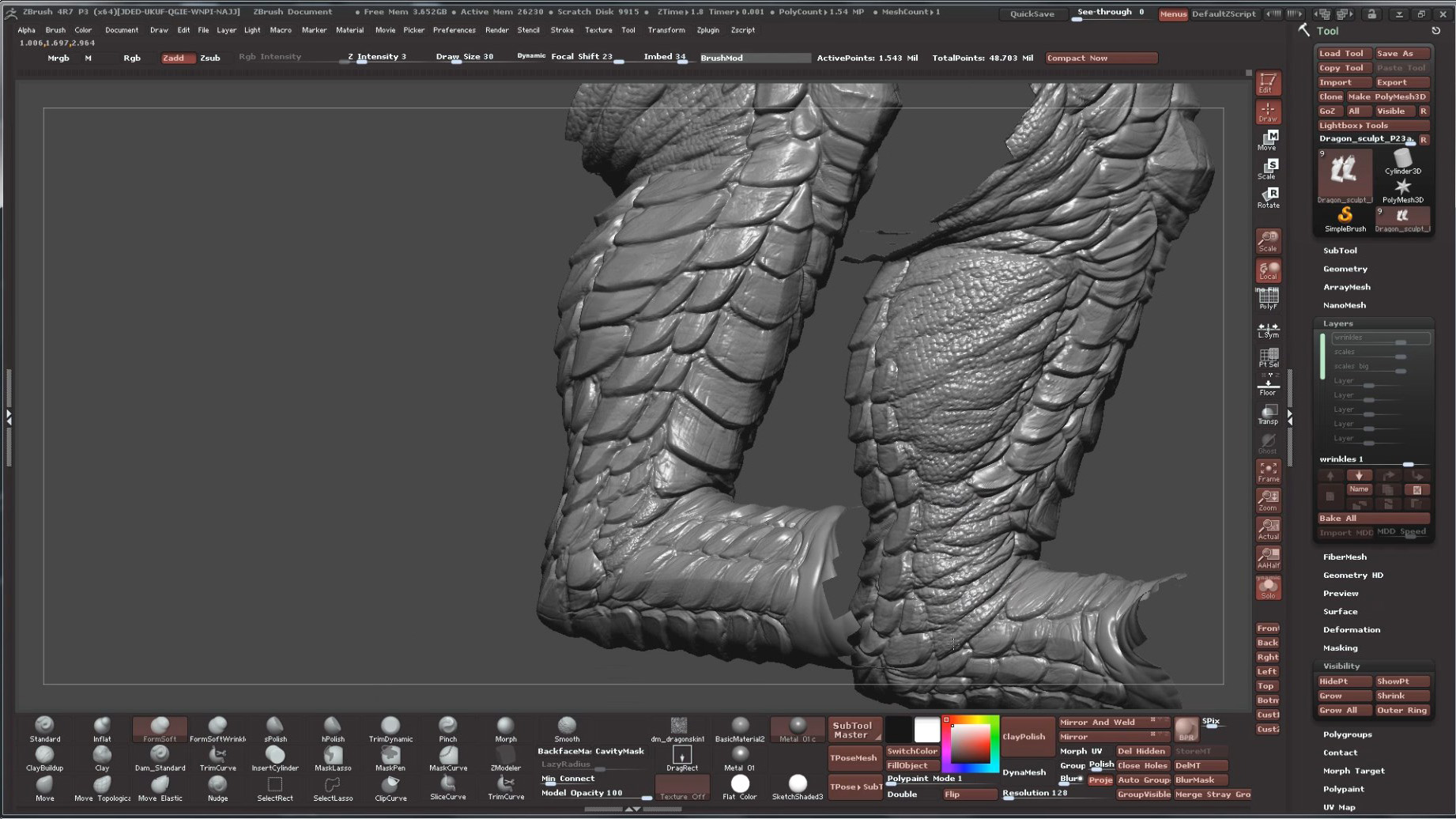Viewport: 1456px width, 819px height.
Task: Open the Stroke menu
Action: 562,30
